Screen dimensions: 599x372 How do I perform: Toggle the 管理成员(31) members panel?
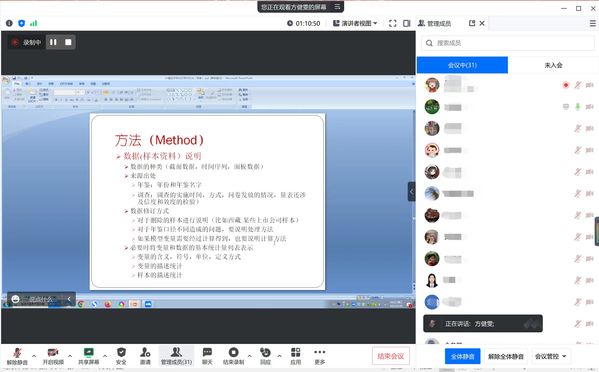pyautogui.click(x=176, y=356)
